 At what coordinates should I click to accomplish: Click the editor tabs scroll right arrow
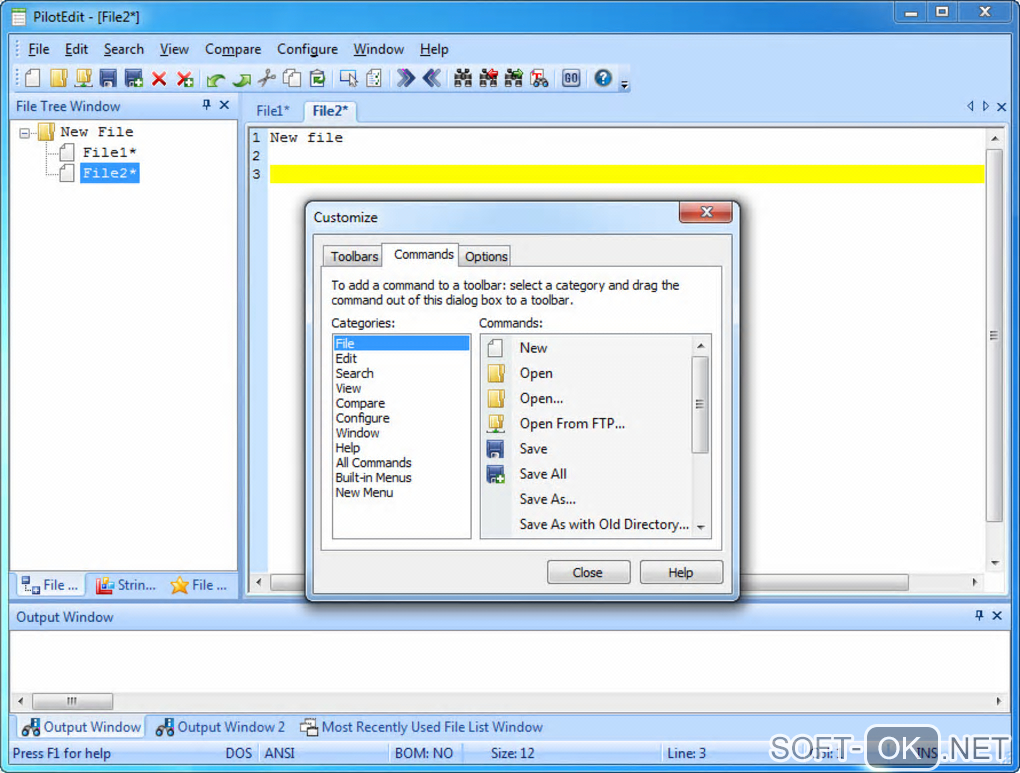(986, 106)
